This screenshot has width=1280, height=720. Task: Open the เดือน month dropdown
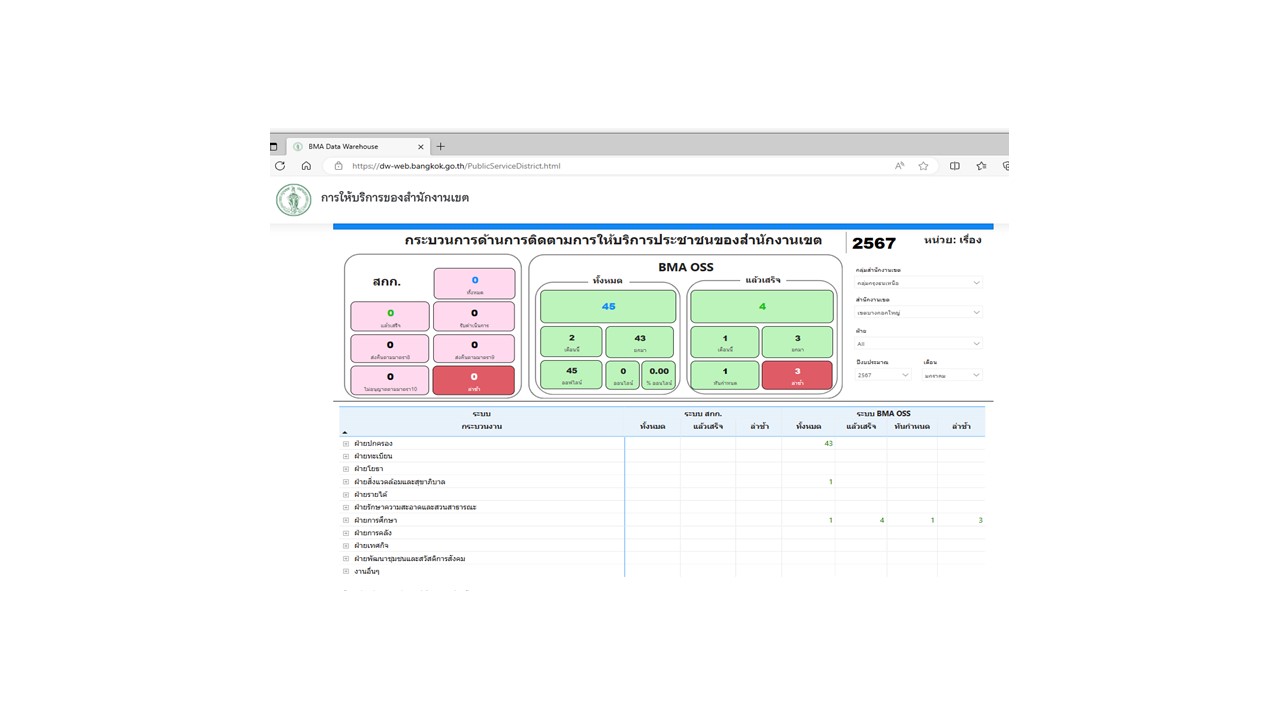click(x=952, y=375)
